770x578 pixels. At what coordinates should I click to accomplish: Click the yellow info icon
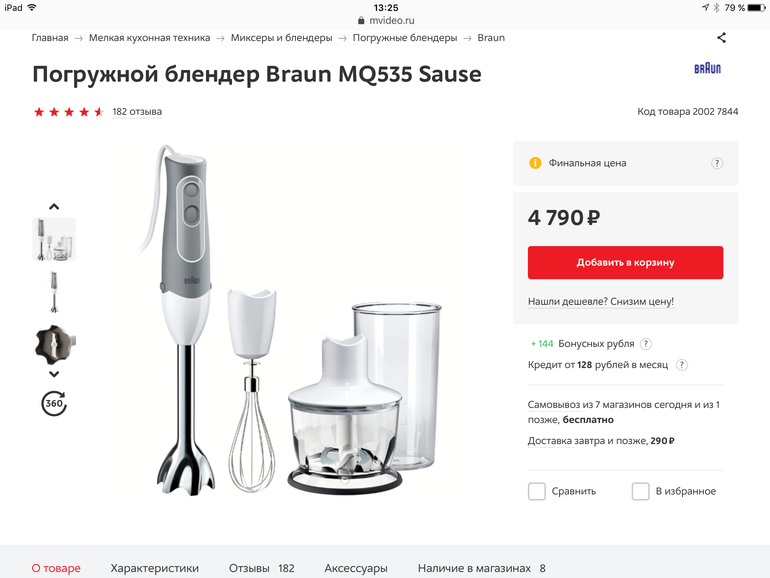(x=535, y=163)
